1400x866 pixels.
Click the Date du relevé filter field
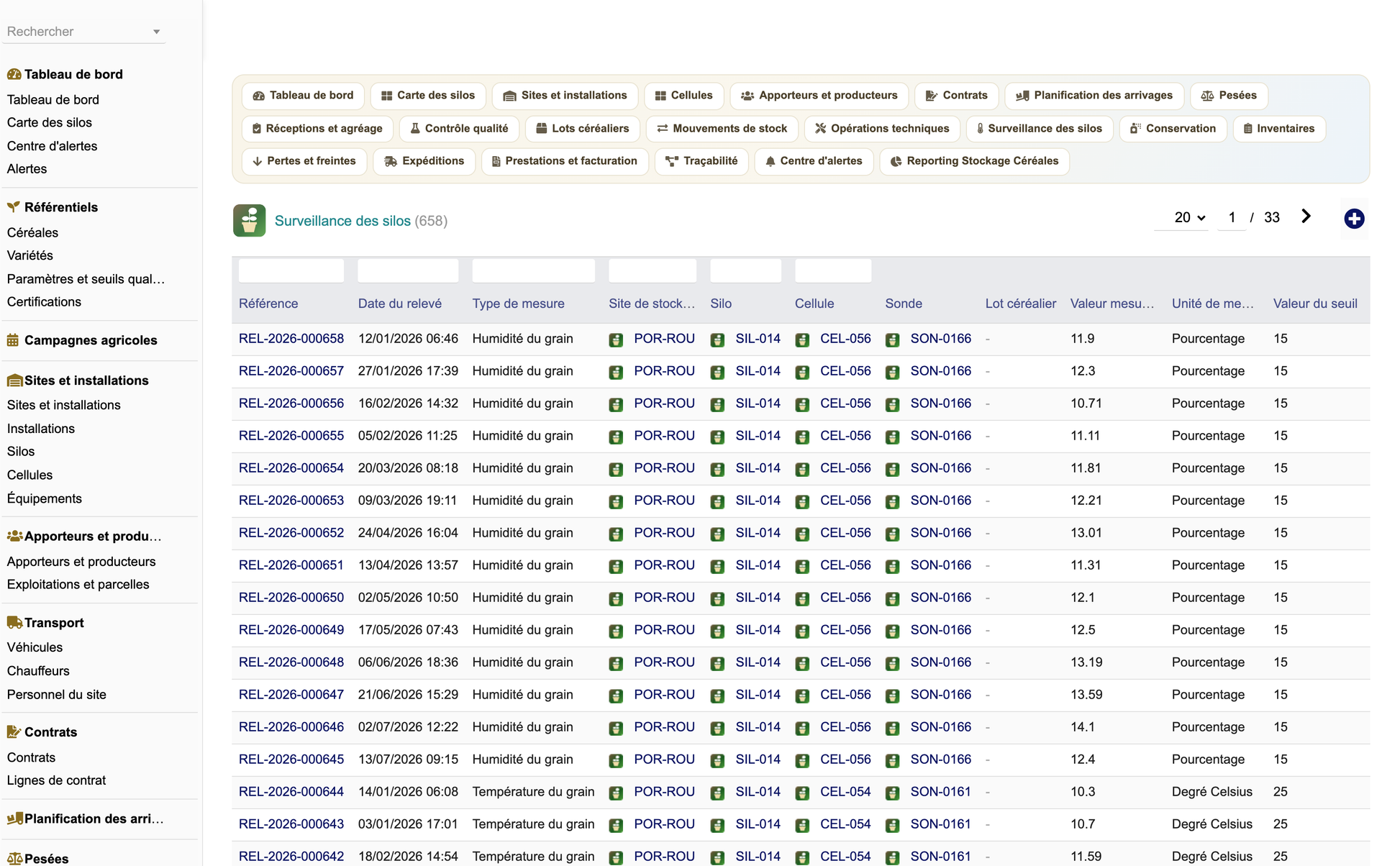tap(408, 270)
